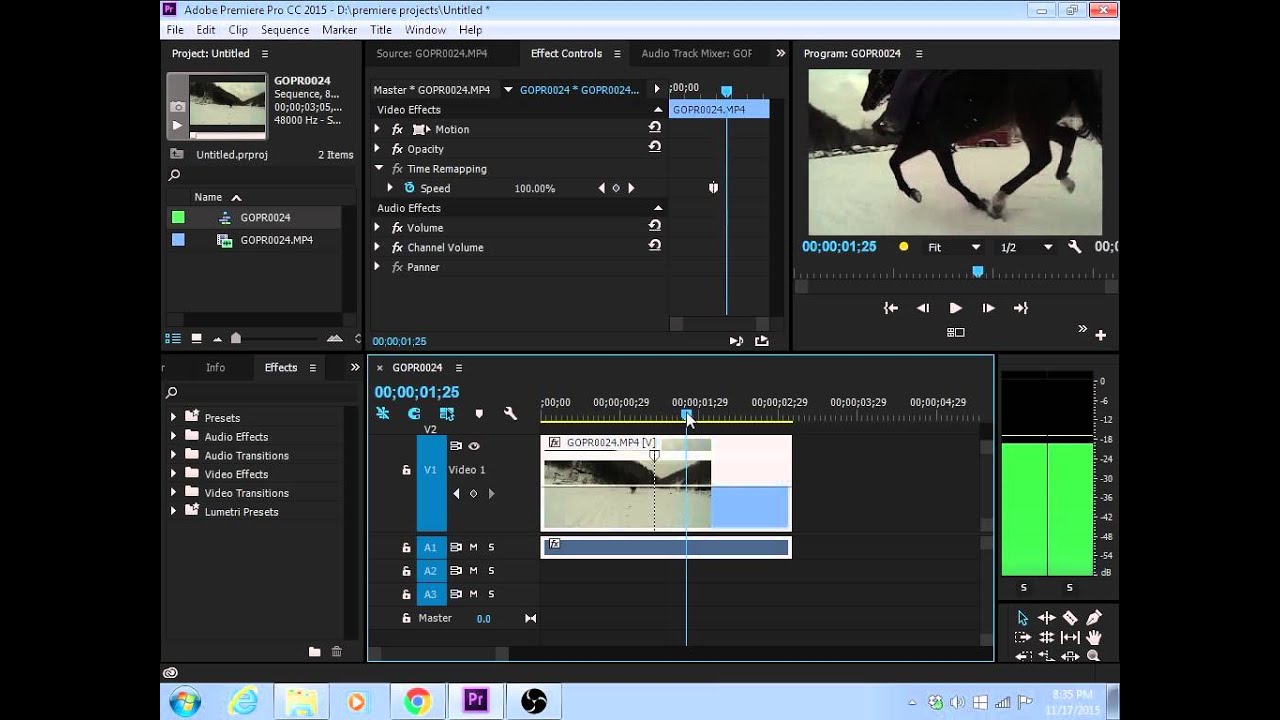Select the Slip tool
The image size is (1280, 720).
tap(1070, 637)
